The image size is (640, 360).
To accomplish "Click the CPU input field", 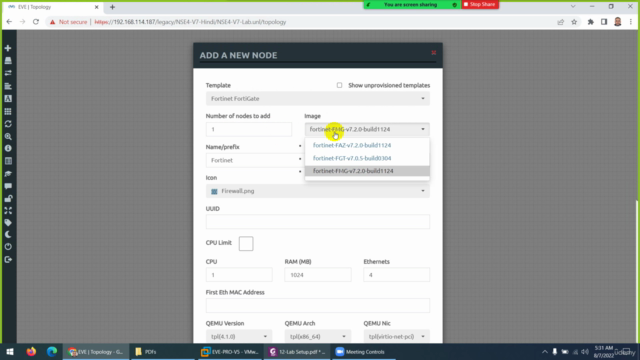I will coord(239,275).
